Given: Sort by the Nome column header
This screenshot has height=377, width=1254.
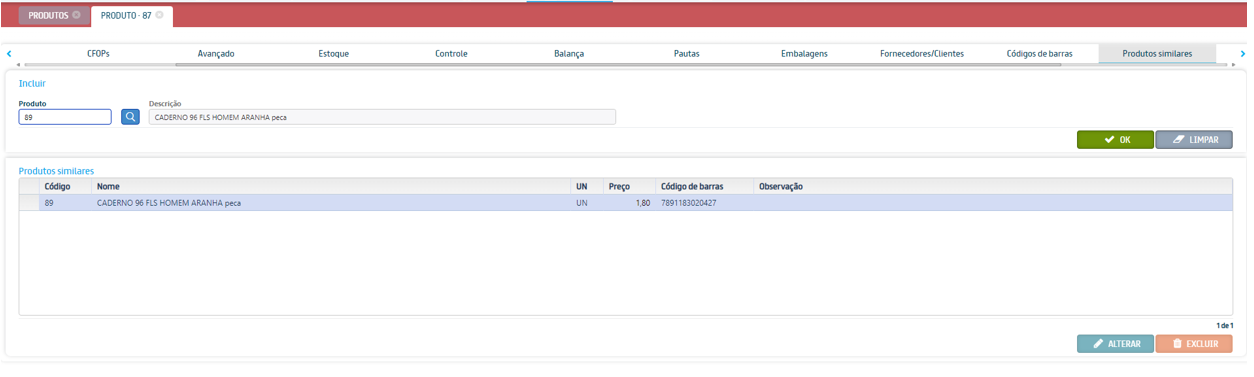Looking at the screenshot, I should click(331, 187).
